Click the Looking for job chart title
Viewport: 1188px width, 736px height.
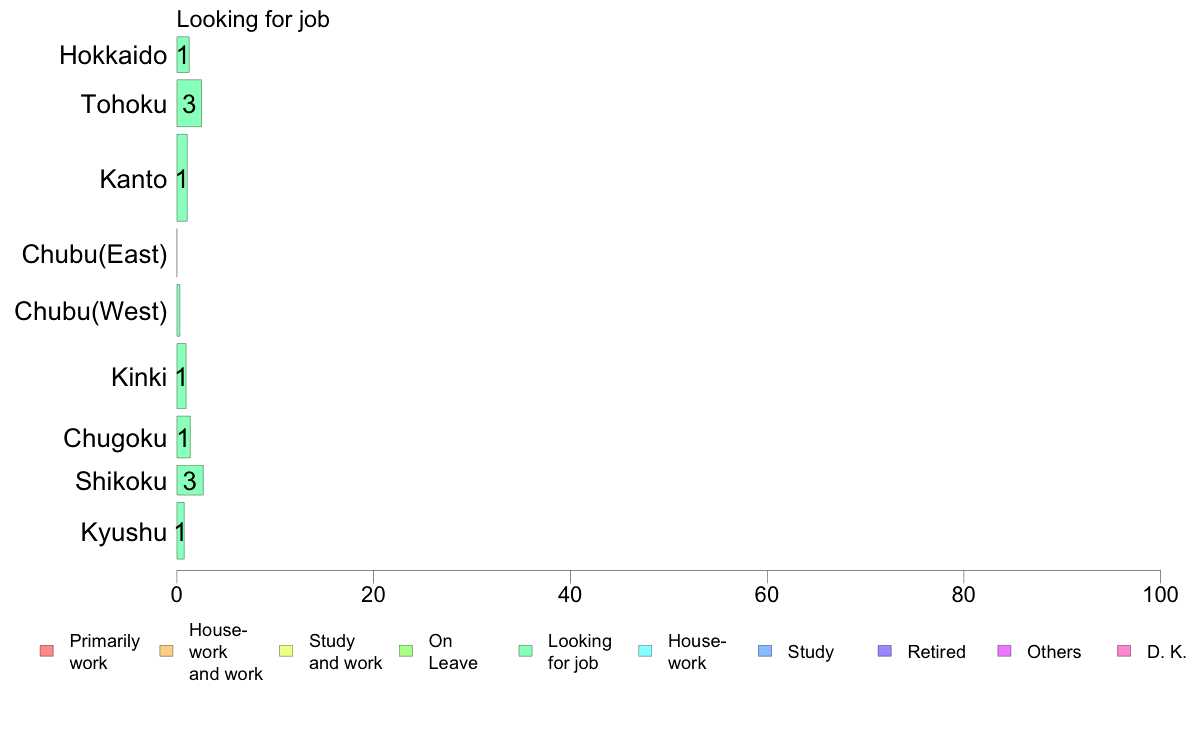[x=253, y=19]
